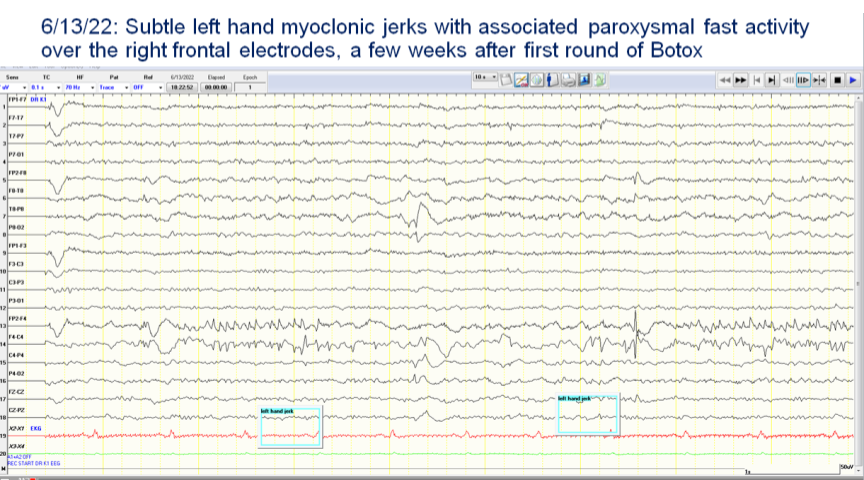Open the Ref OFF reference dropdown

[x=159, y=87]
